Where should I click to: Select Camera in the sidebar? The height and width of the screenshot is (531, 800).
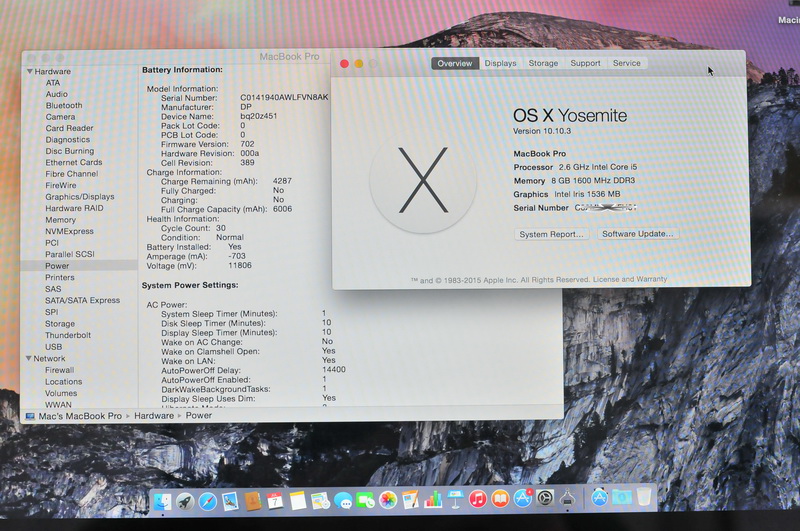click(x=60, y=117)
